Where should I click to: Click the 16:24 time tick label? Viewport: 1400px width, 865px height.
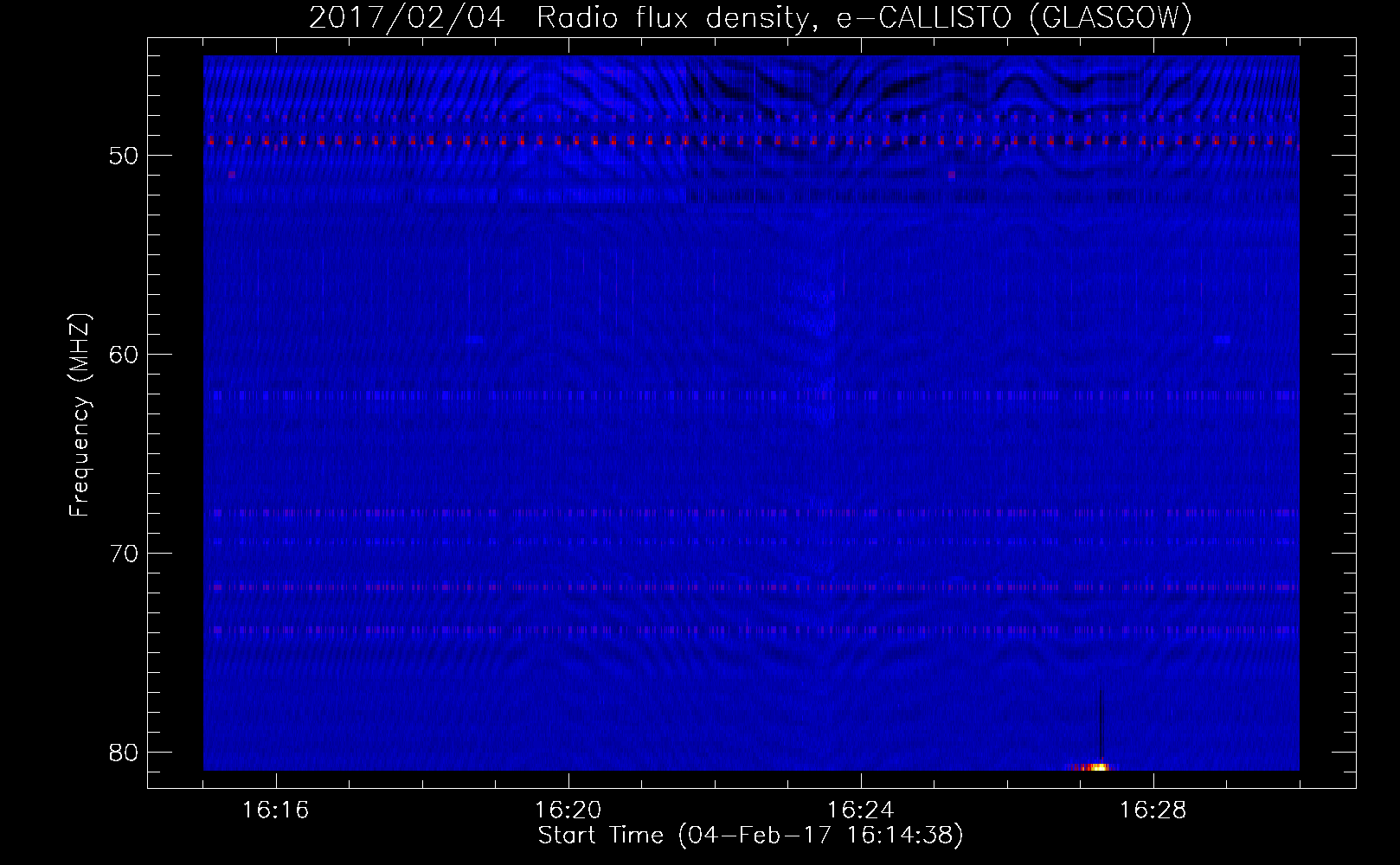coord(861,811)
